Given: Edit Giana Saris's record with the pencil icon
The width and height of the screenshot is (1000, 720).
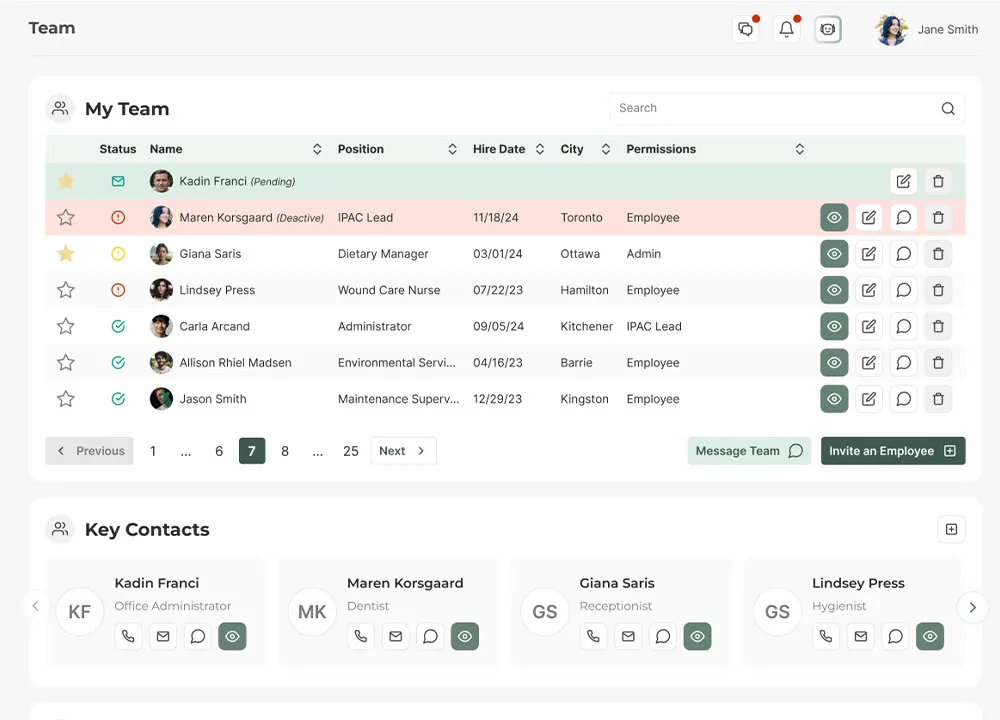Looking at the screenshot, I should [869, 253].
